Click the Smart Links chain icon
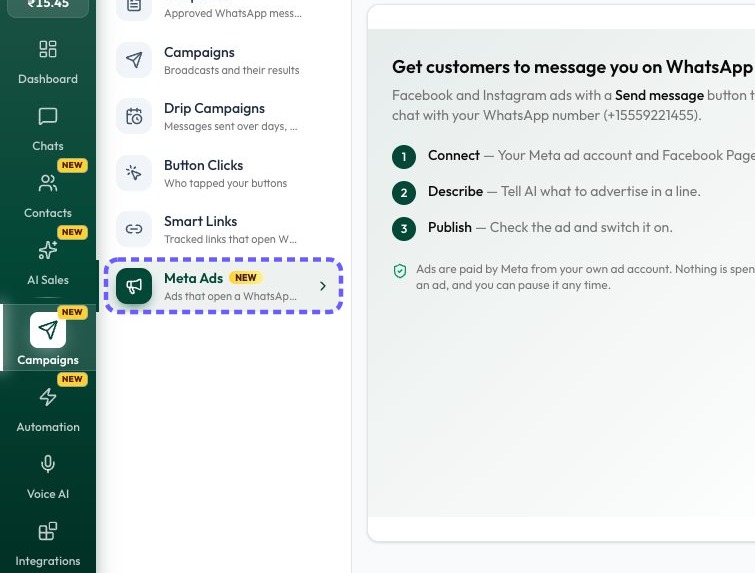Screen dimensions: 755x573 point(134,229)
